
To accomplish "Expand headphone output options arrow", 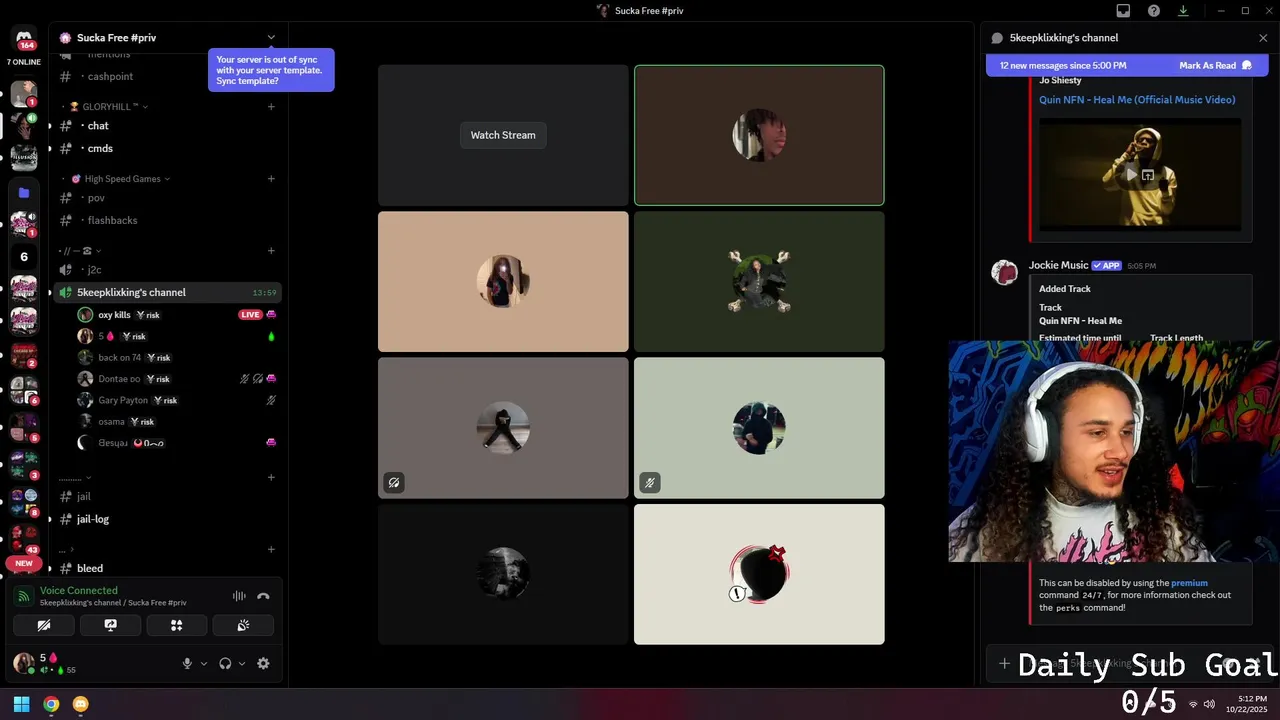I will click(x=242, y=663).
